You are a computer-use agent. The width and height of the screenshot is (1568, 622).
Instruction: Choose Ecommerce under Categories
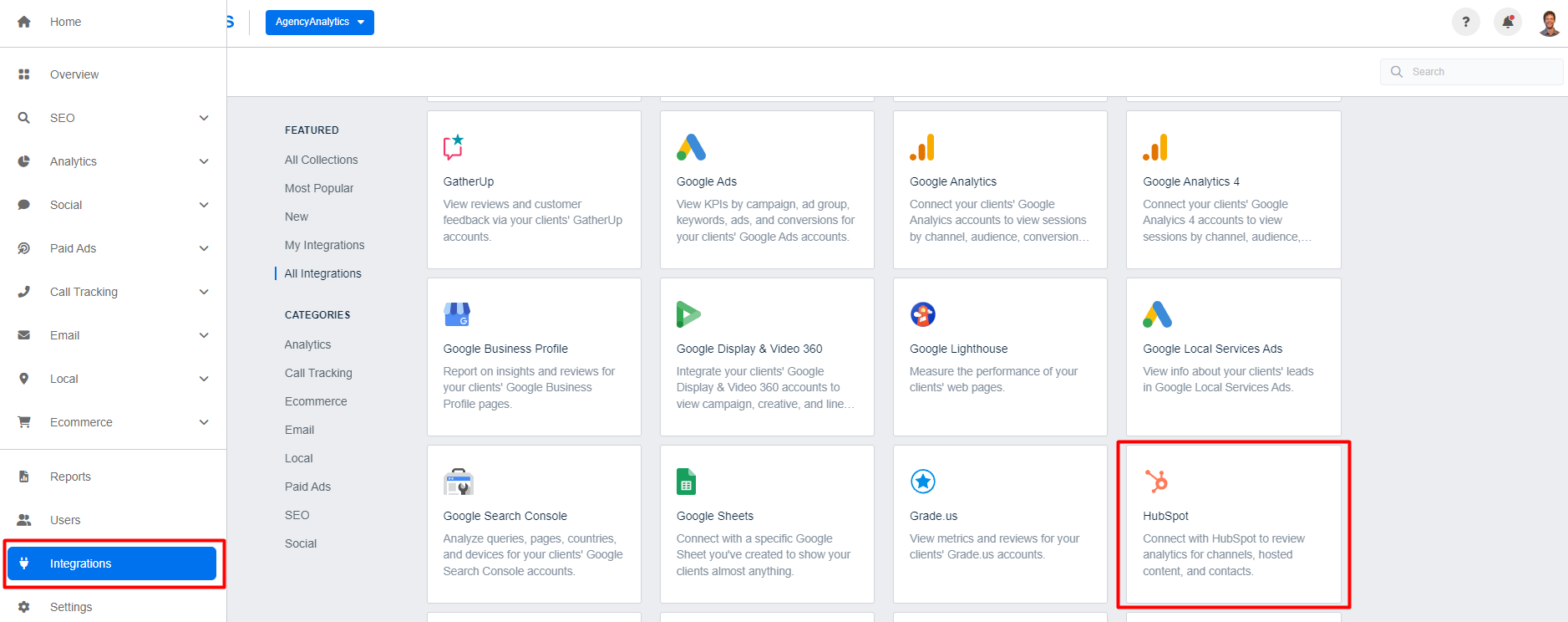(316, 401)
